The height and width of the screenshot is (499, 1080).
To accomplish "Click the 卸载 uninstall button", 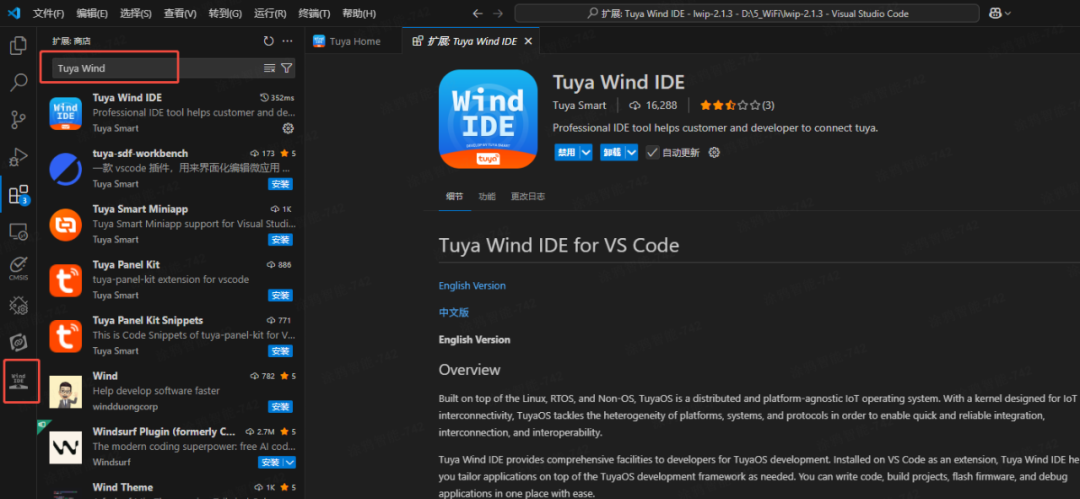I will (612, 152).
